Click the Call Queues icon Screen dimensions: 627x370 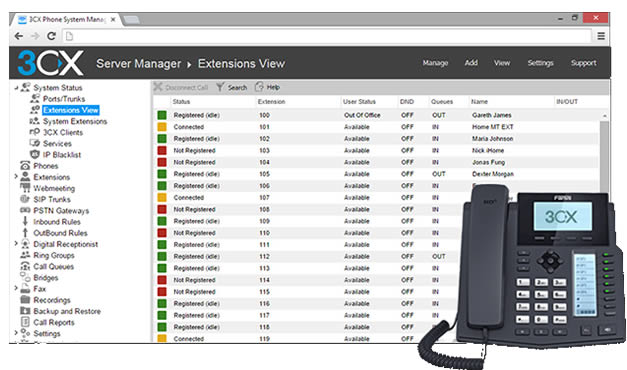[25, 266]
